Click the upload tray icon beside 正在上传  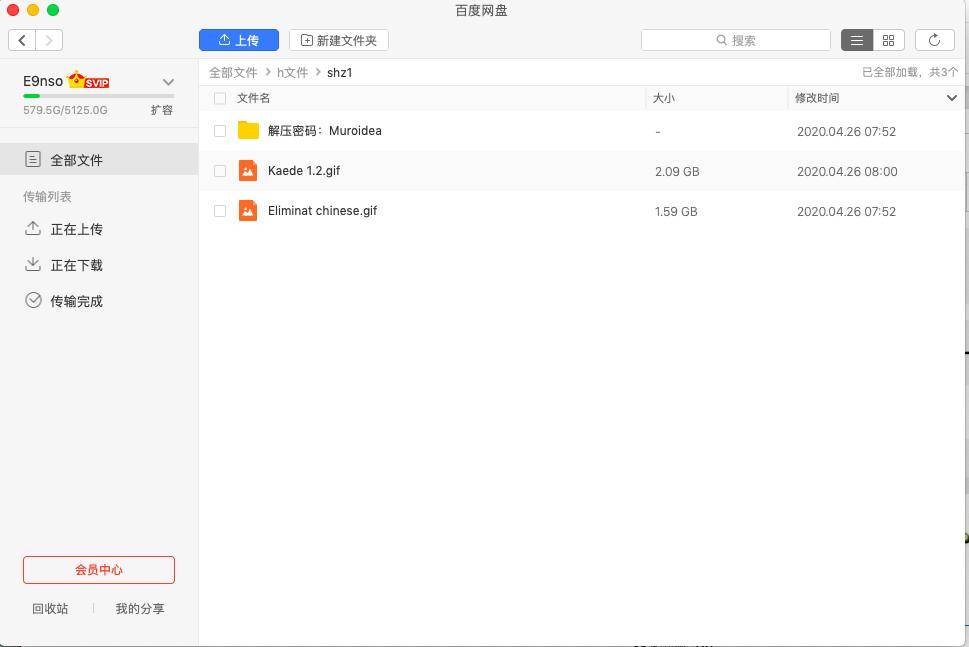pos(33,229)
